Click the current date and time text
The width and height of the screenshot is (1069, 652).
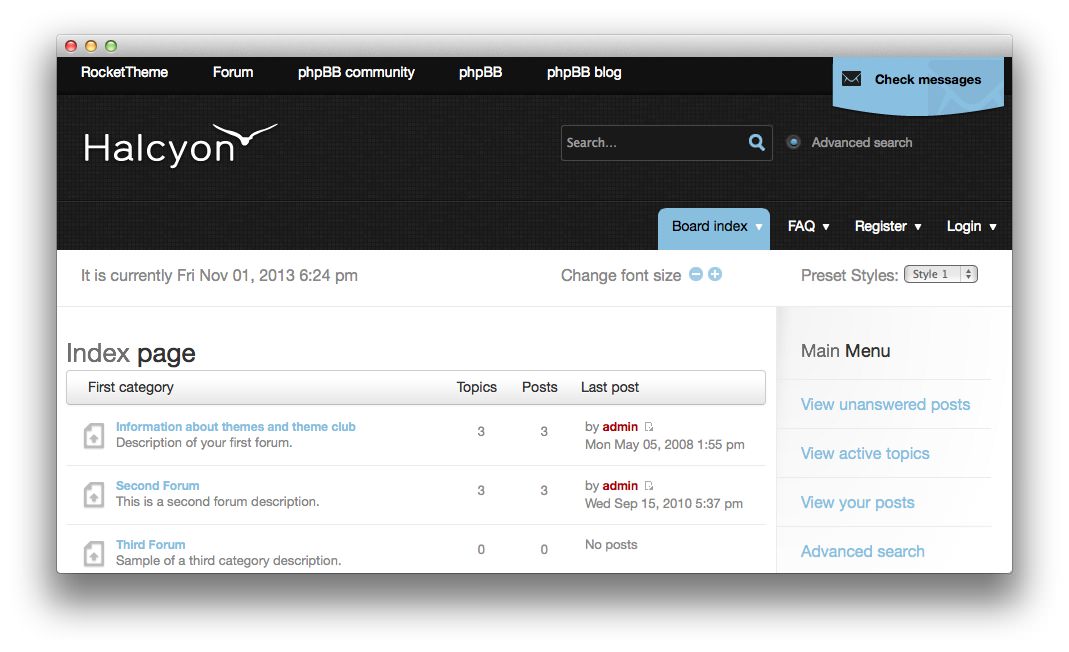(219, 276)
